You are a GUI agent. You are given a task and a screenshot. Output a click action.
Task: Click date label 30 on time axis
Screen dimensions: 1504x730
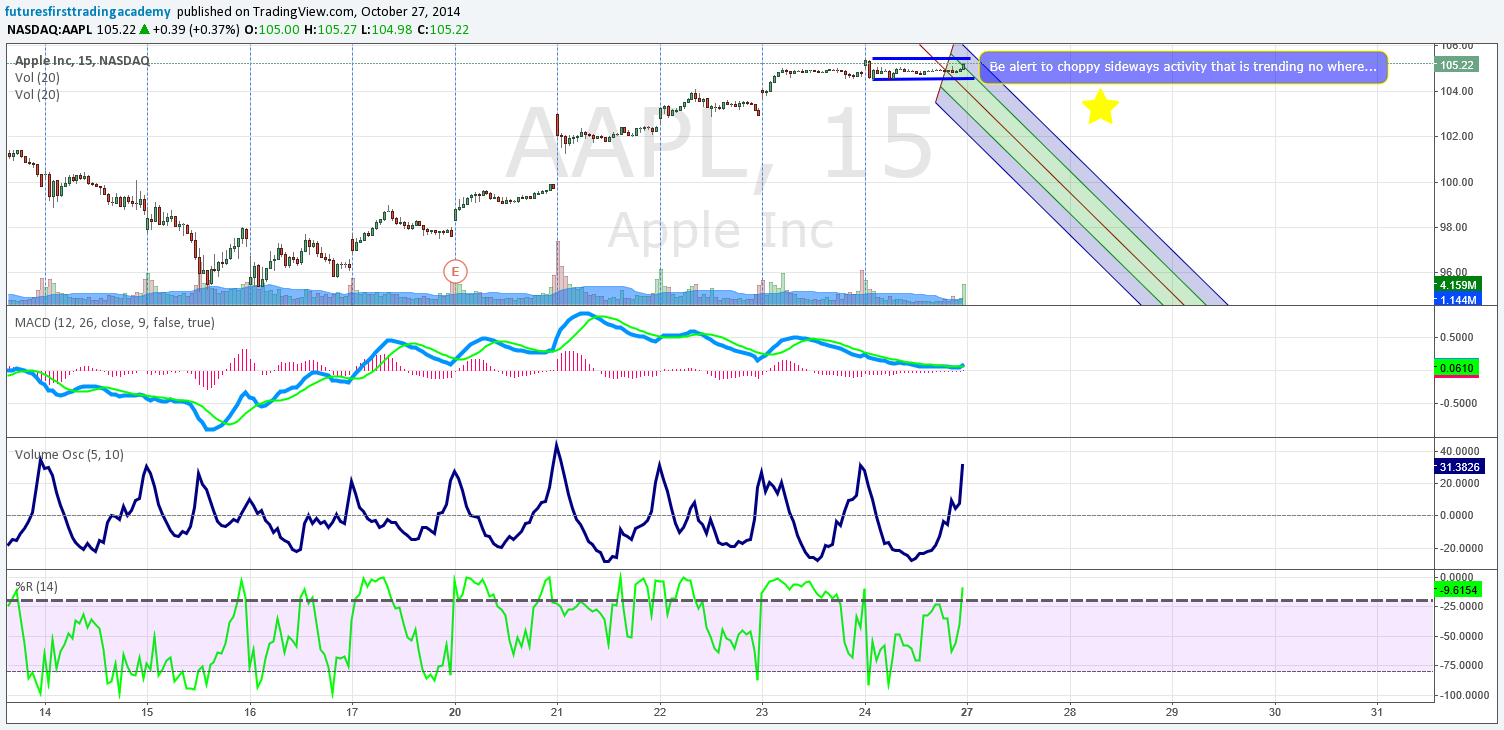click(1274, 712)
